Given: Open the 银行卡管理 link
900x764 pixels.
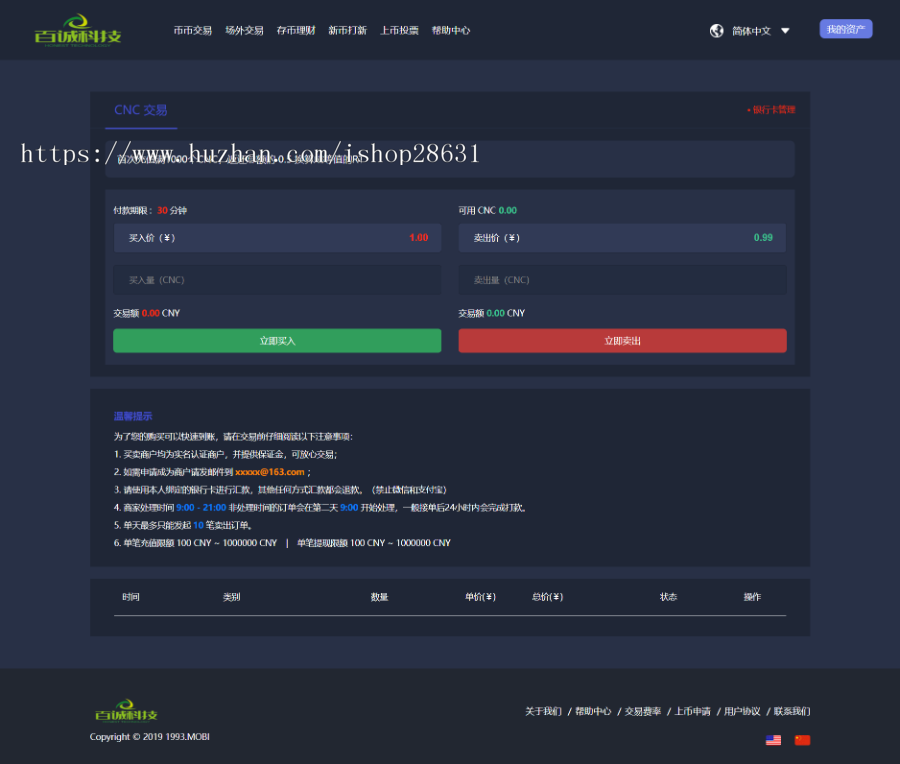Looking at the screenshot, I should coord(771,109).
